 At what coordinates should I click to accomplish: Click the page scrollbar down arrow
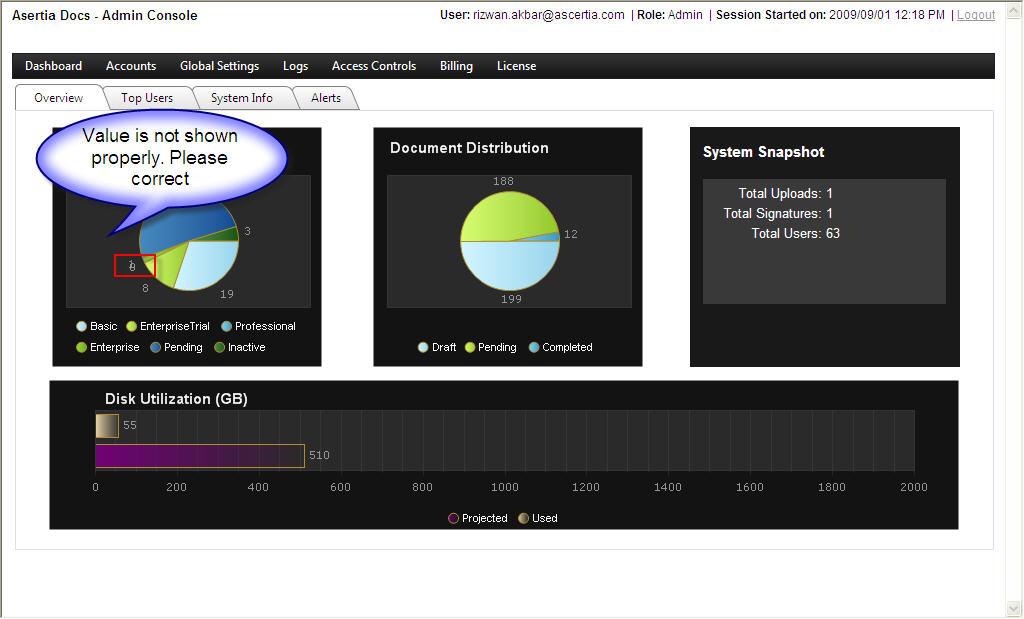point(1014,609)
